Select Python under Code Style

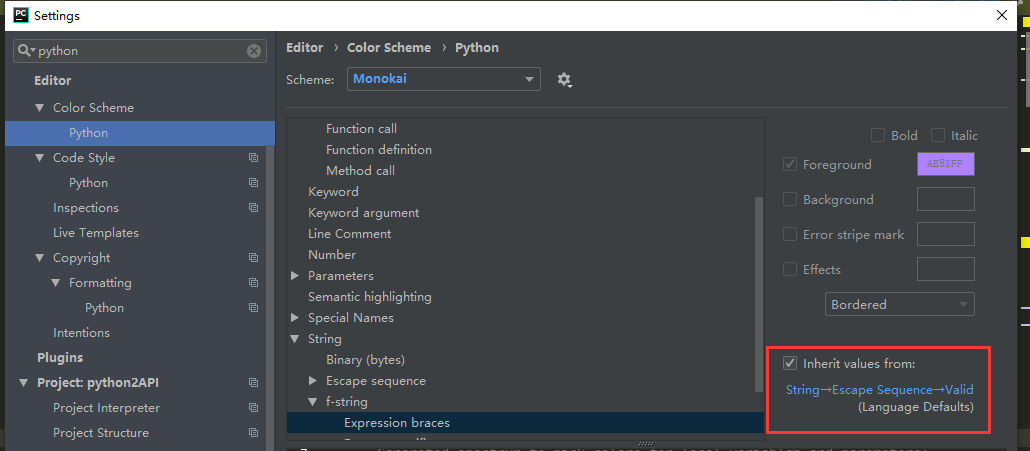coord(88,183)
